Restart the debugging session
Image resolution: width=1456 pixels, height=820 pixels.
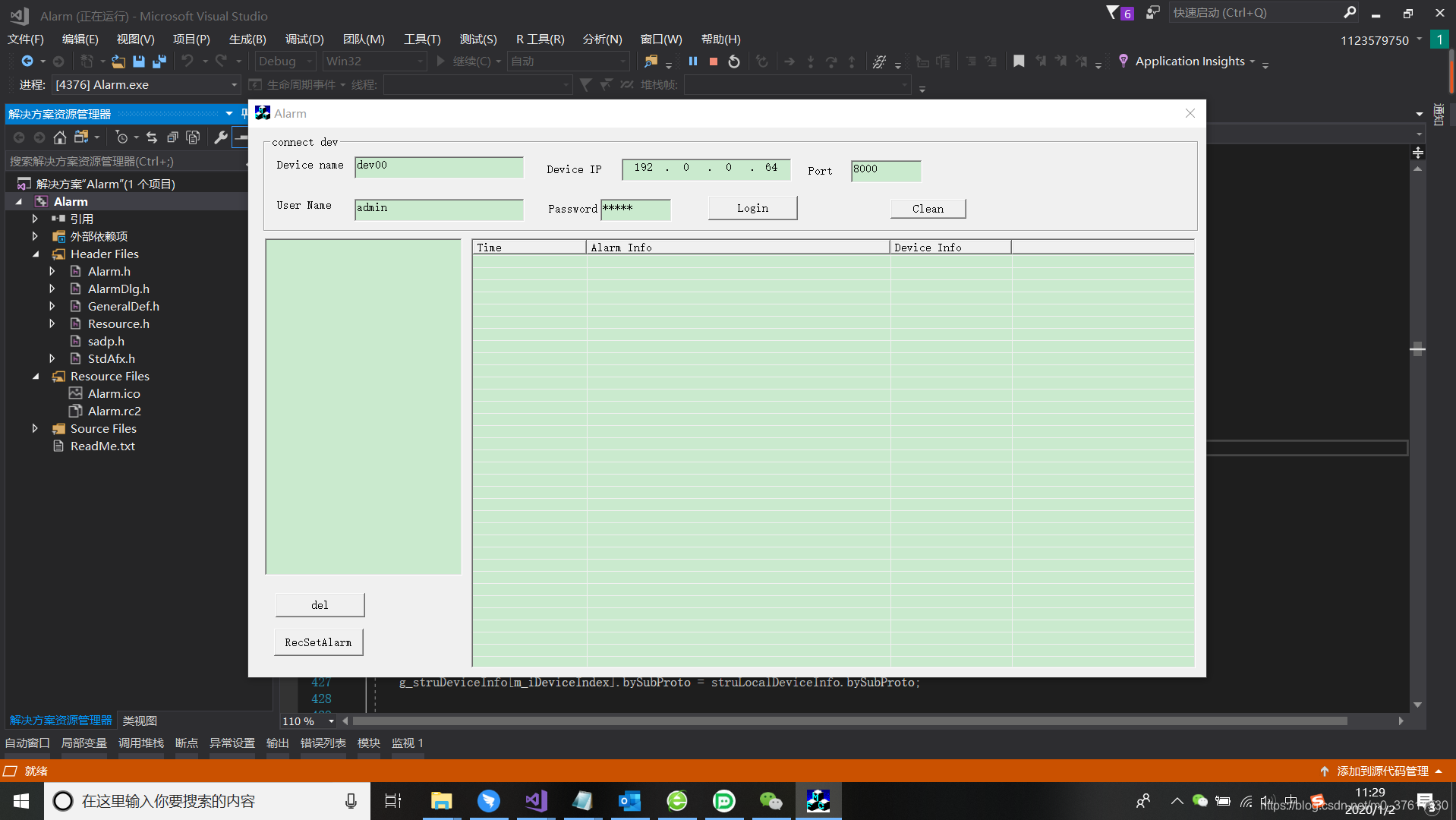pos(734,61)
